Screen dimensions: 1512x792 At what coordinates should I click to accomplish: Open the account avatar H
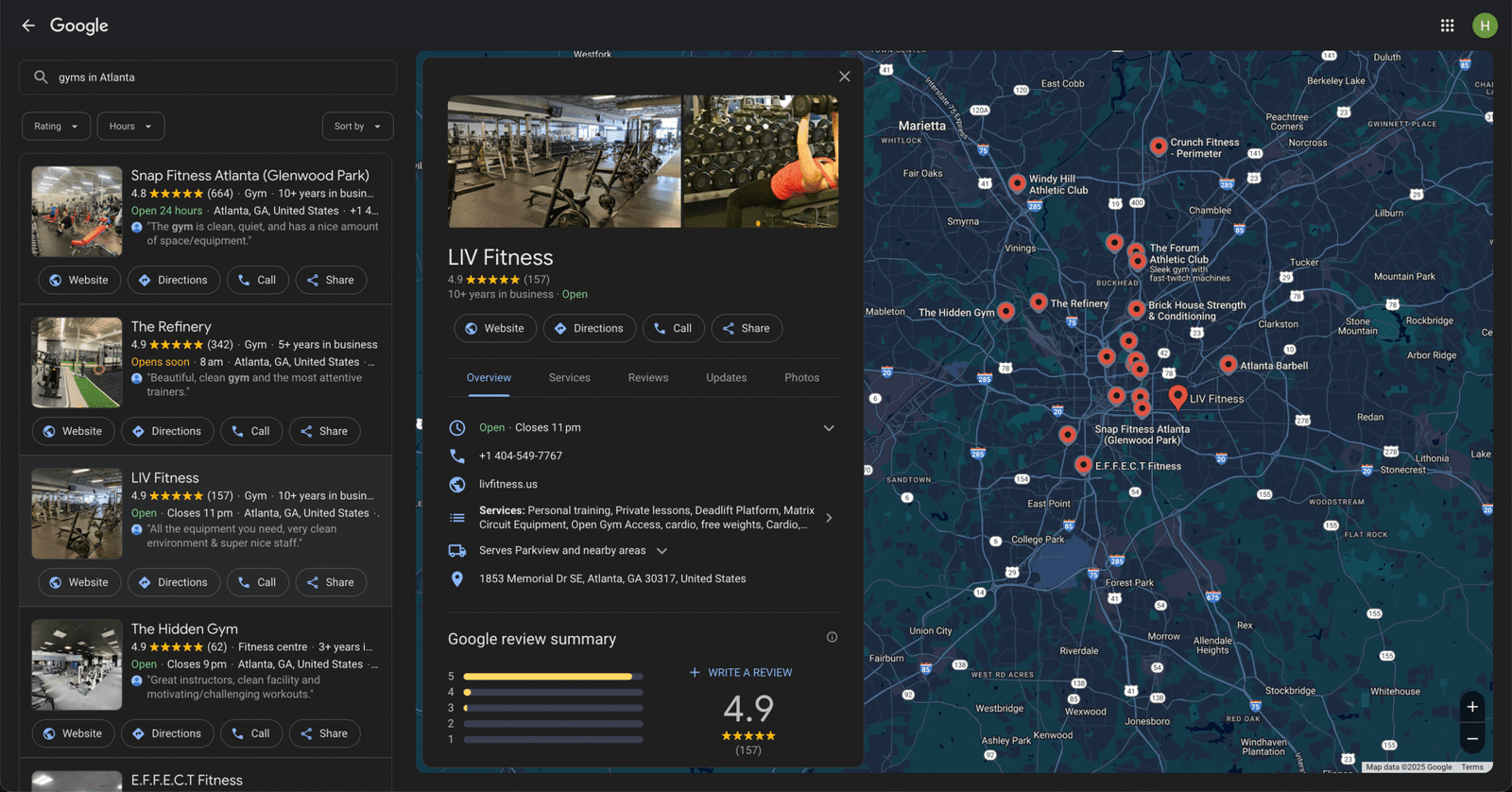coord(1485,26)
